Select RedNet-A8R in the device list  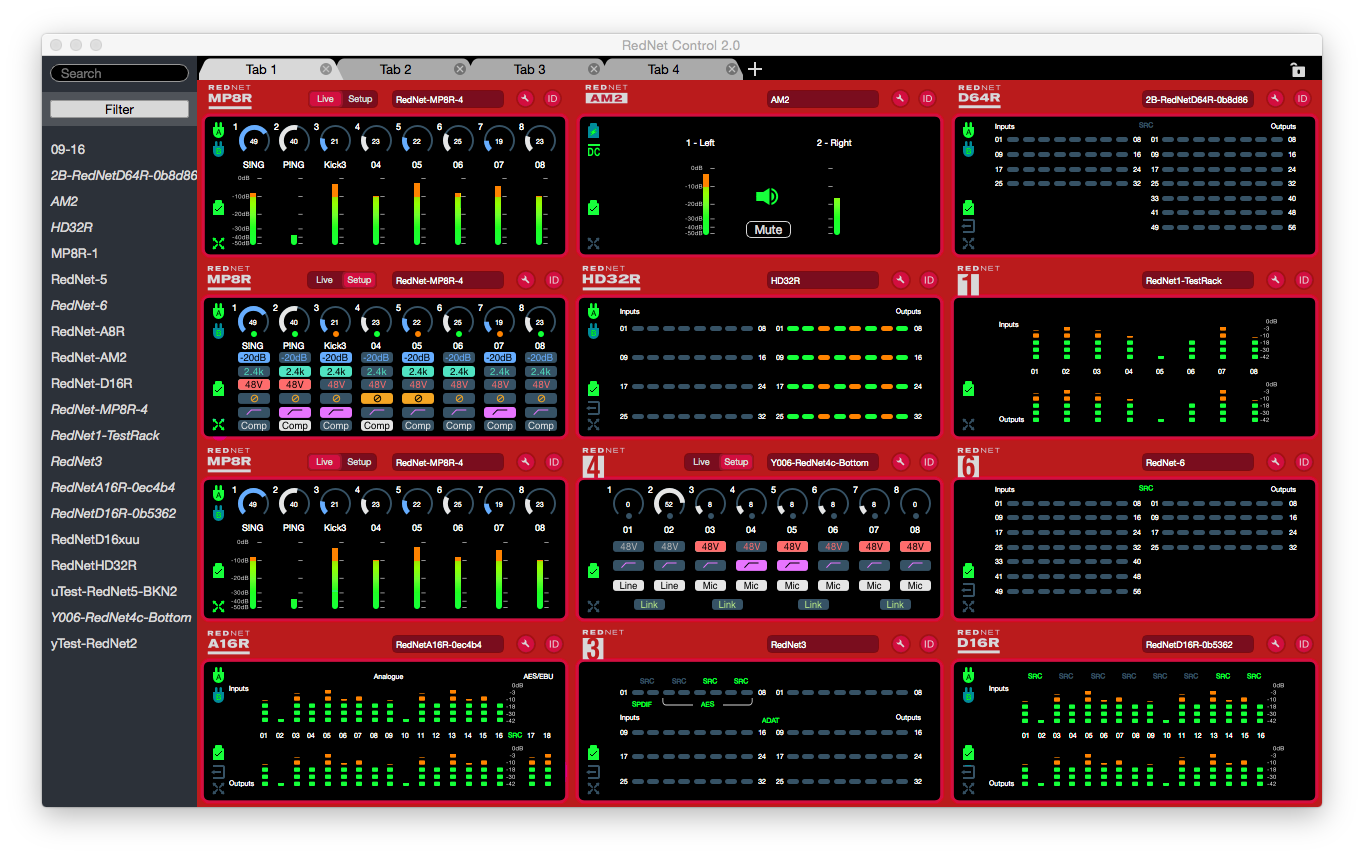[88, 331]
